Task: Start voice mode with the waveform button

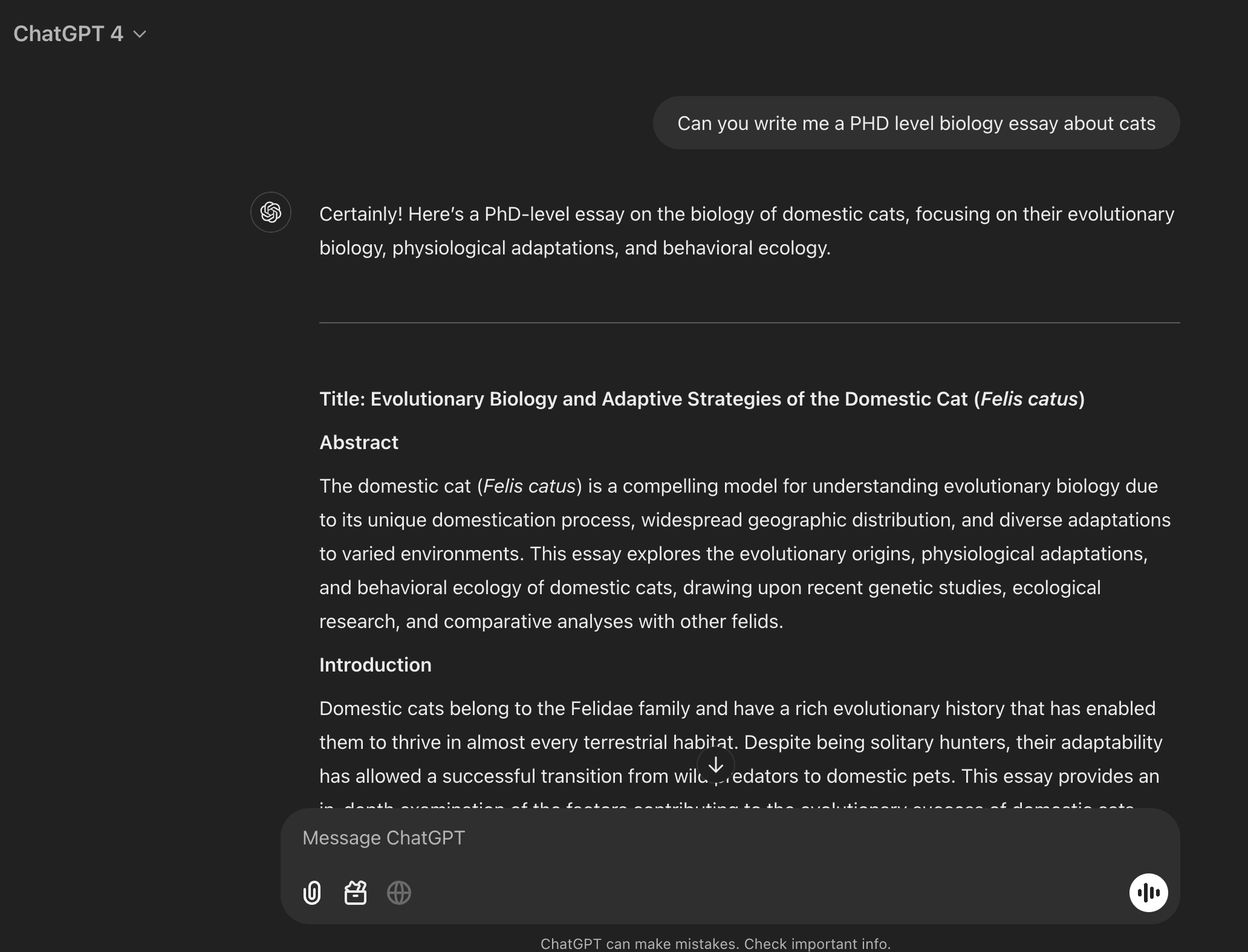Action: coord(1148,892)
